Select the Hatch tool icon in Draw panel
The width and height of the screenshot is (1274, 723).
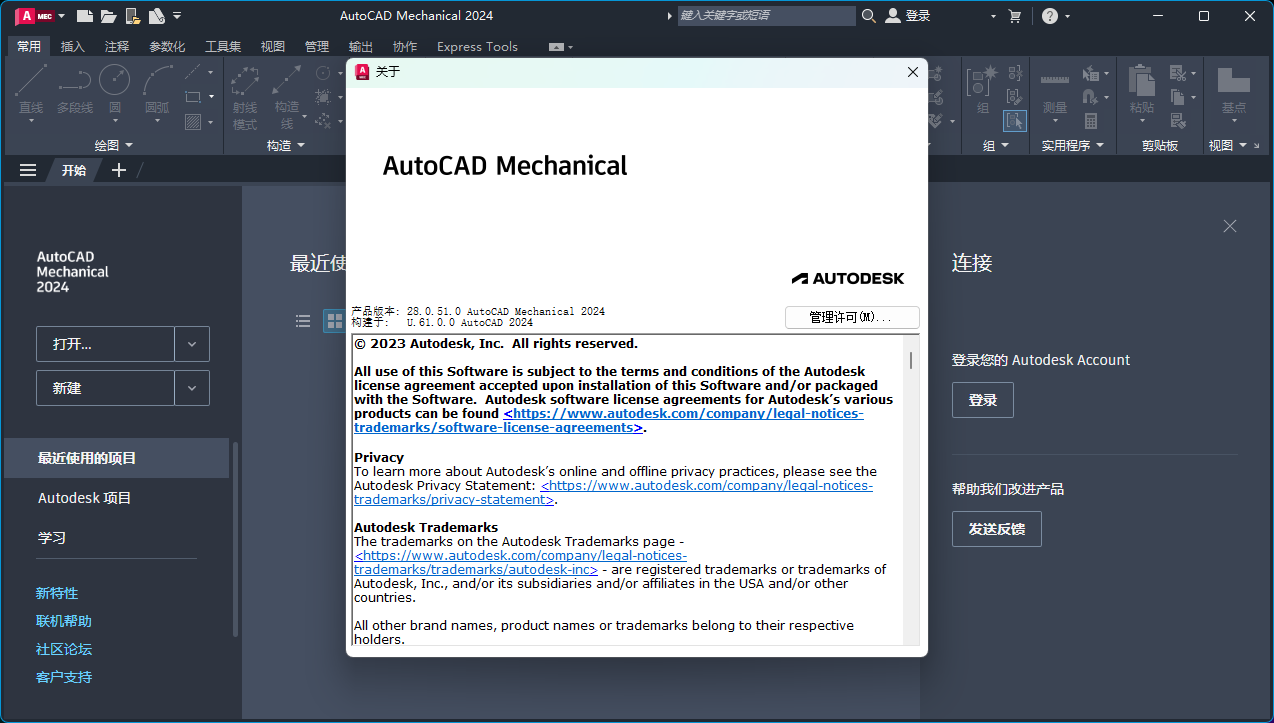point(192,122)
